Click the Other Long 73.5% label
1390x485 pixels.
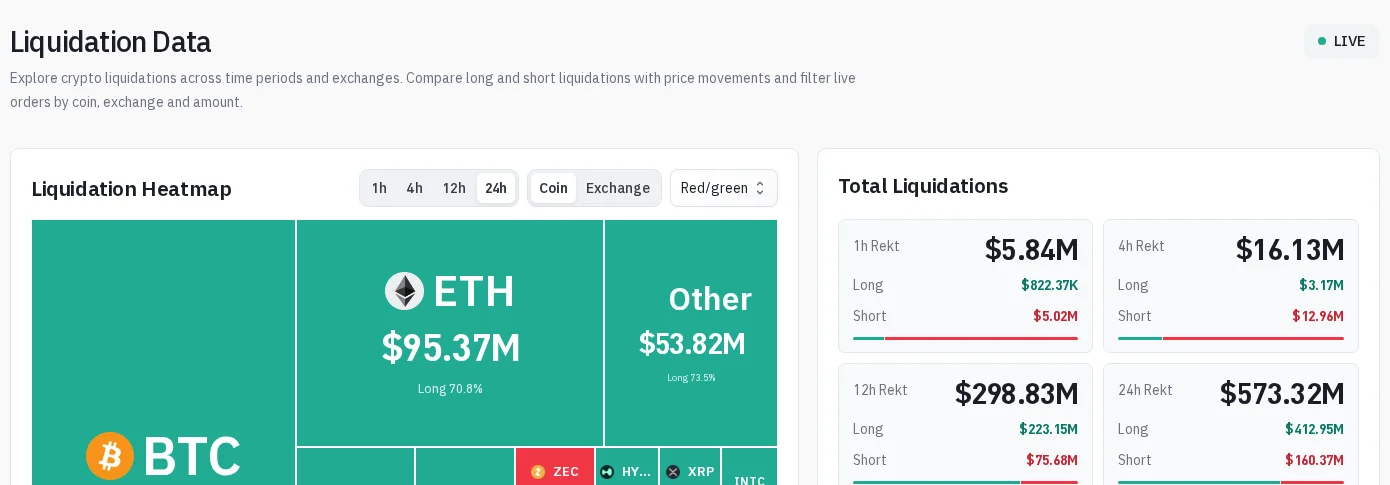pos(691,378)
